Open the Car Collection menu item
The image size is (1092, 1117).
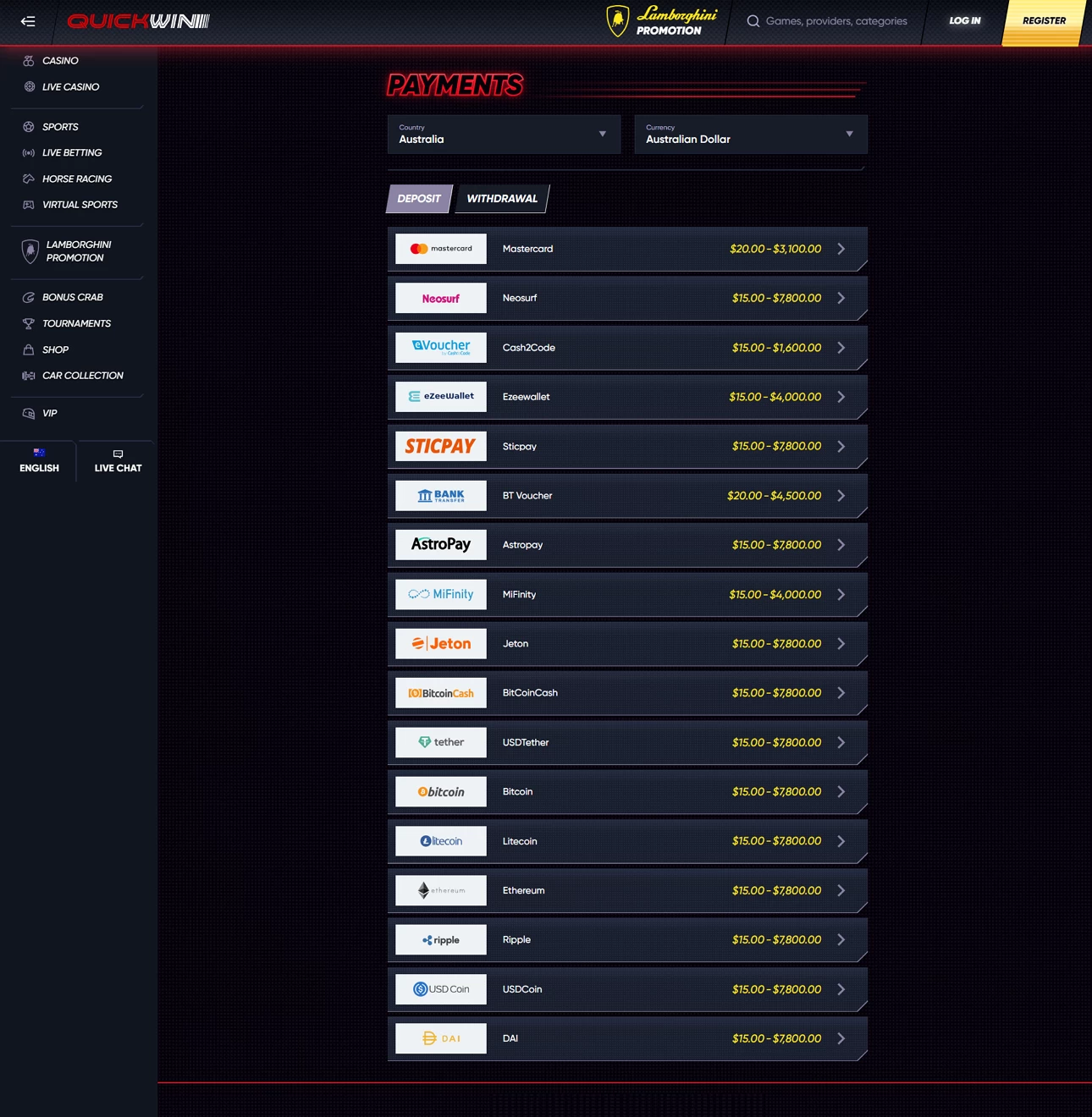pyautogui.click(x=83, y=376)
